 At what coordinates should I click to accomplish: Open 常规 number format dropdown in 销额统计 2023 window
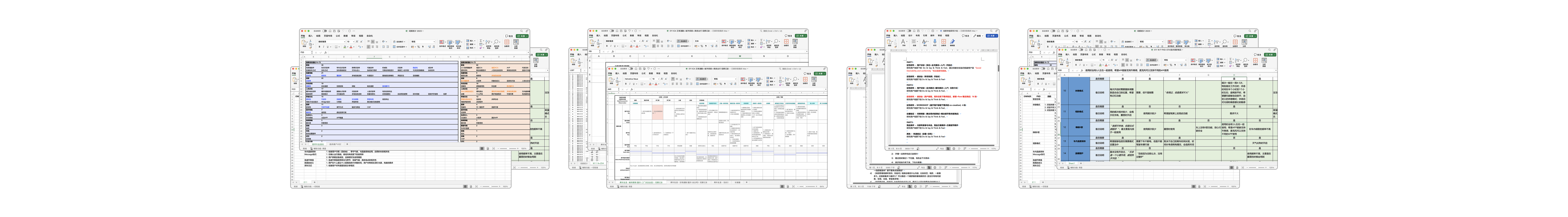(423, 42)
